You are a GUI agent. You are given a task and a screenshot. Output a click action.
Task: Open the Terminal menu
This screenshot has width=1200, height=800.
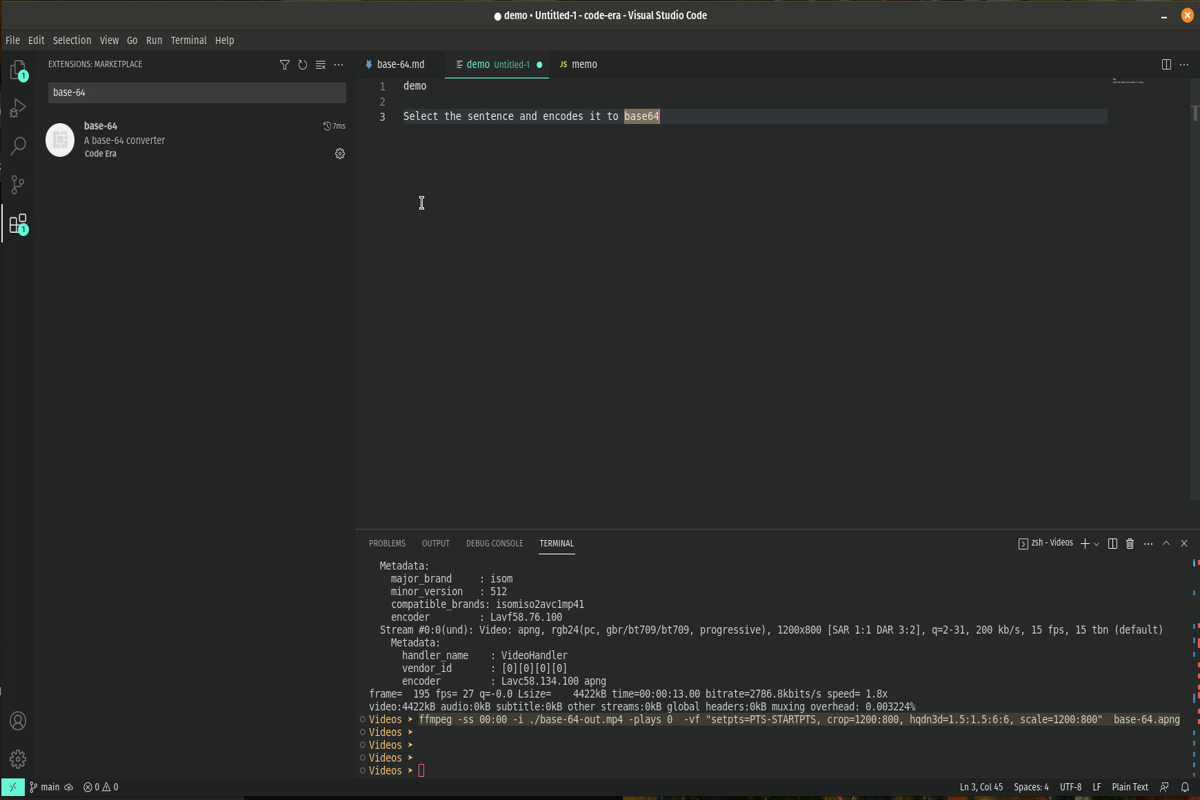[x=189, y=41]
